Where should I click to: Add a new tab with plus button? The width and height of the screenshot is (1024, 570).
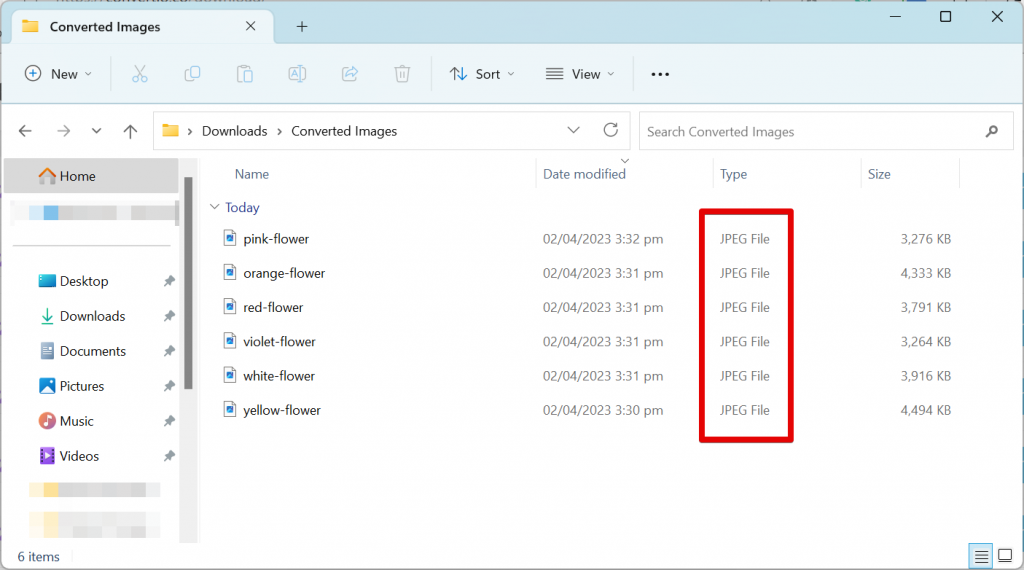click(302, 27)
